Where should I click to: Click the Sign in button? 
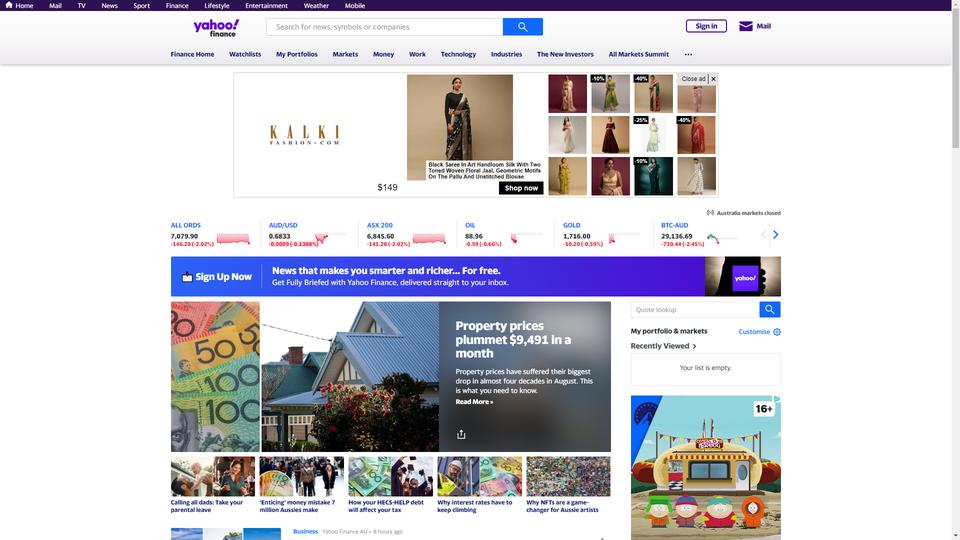706,26
